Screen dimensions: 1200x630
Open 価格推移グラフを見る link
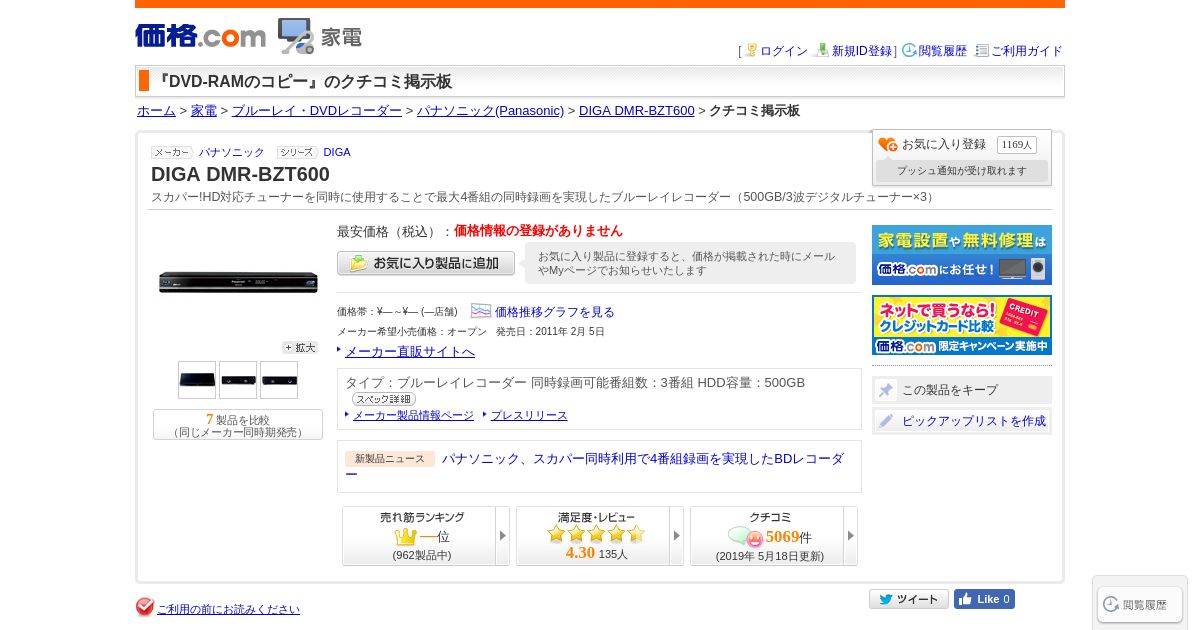point(555,312)
